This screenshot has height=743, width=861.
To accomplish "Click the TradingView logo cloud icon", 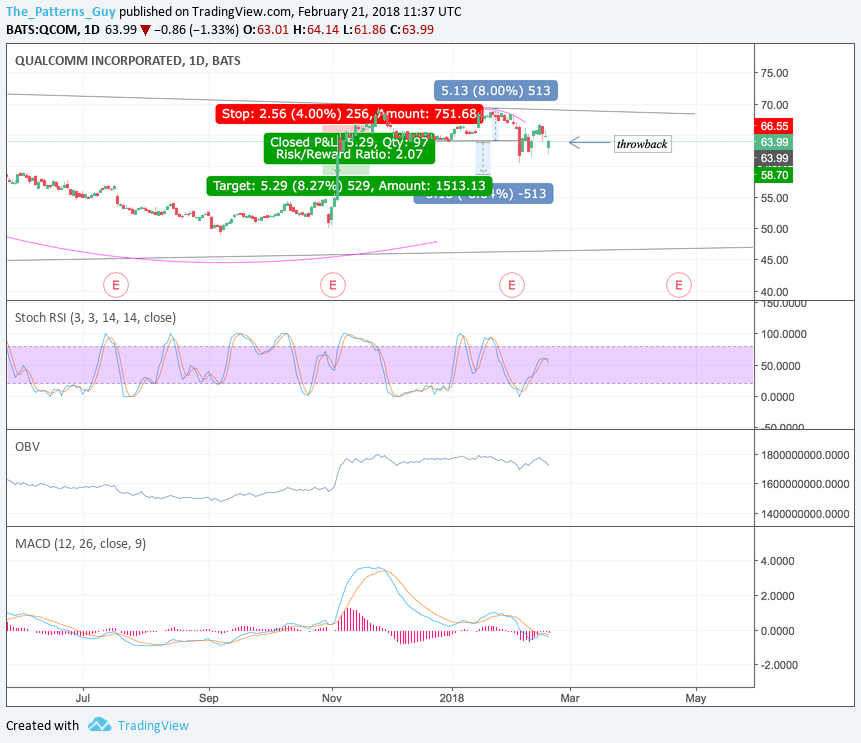I will point(99,725).
